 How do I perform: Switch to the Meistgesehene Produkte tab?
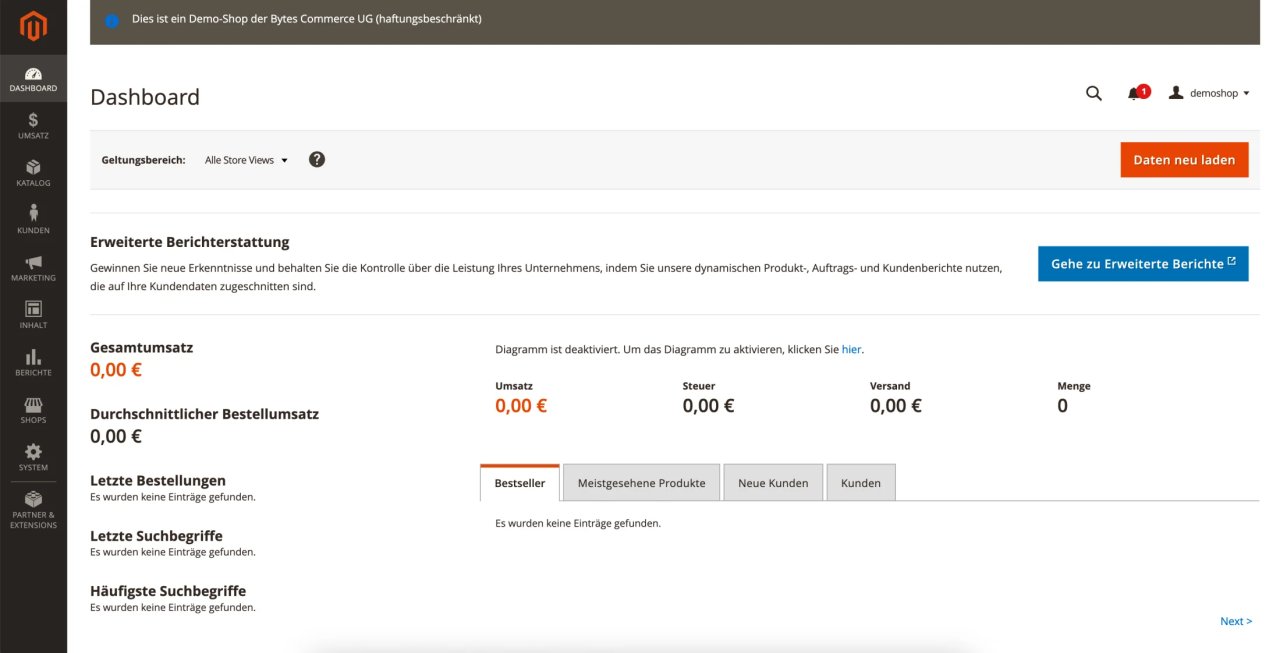641,482
